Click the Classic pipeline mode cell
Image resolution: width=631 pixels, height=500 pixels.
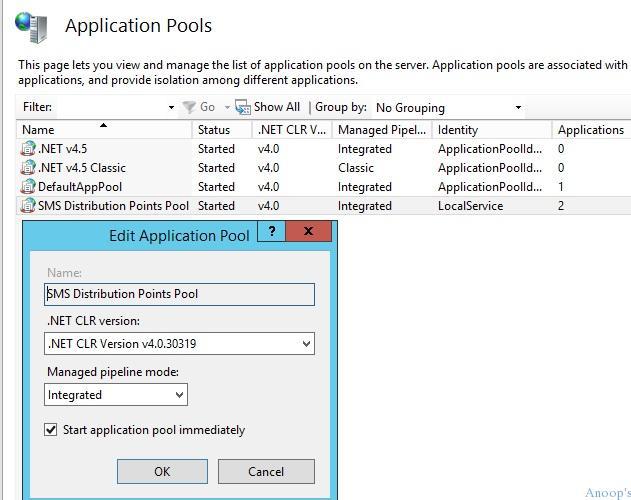[x=356, y=167]
